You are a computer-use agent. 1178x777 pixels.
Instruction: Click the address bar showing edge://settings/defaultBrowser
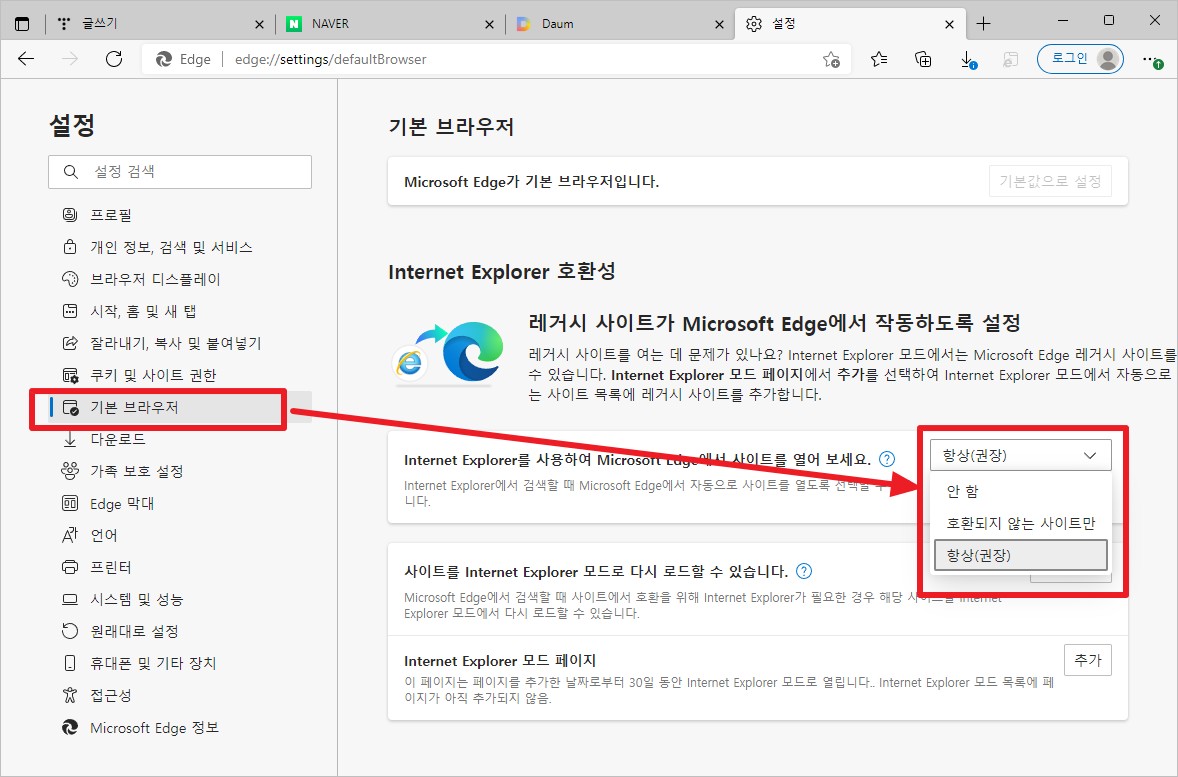[496, 59]
